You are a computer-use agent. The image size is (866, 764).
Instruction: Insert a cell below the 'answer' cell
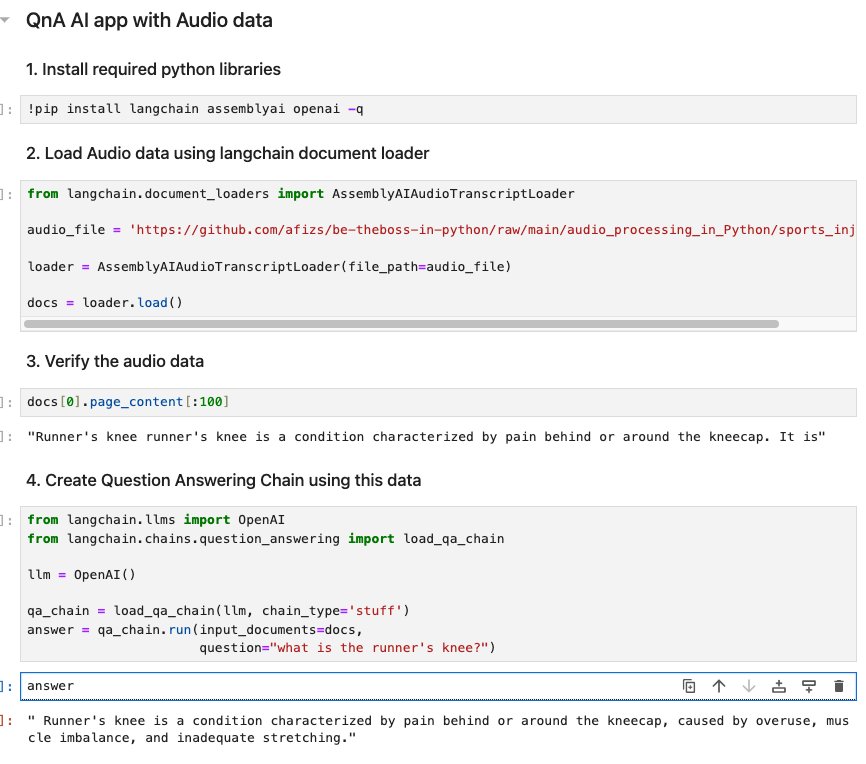click(x=809, y=686)
